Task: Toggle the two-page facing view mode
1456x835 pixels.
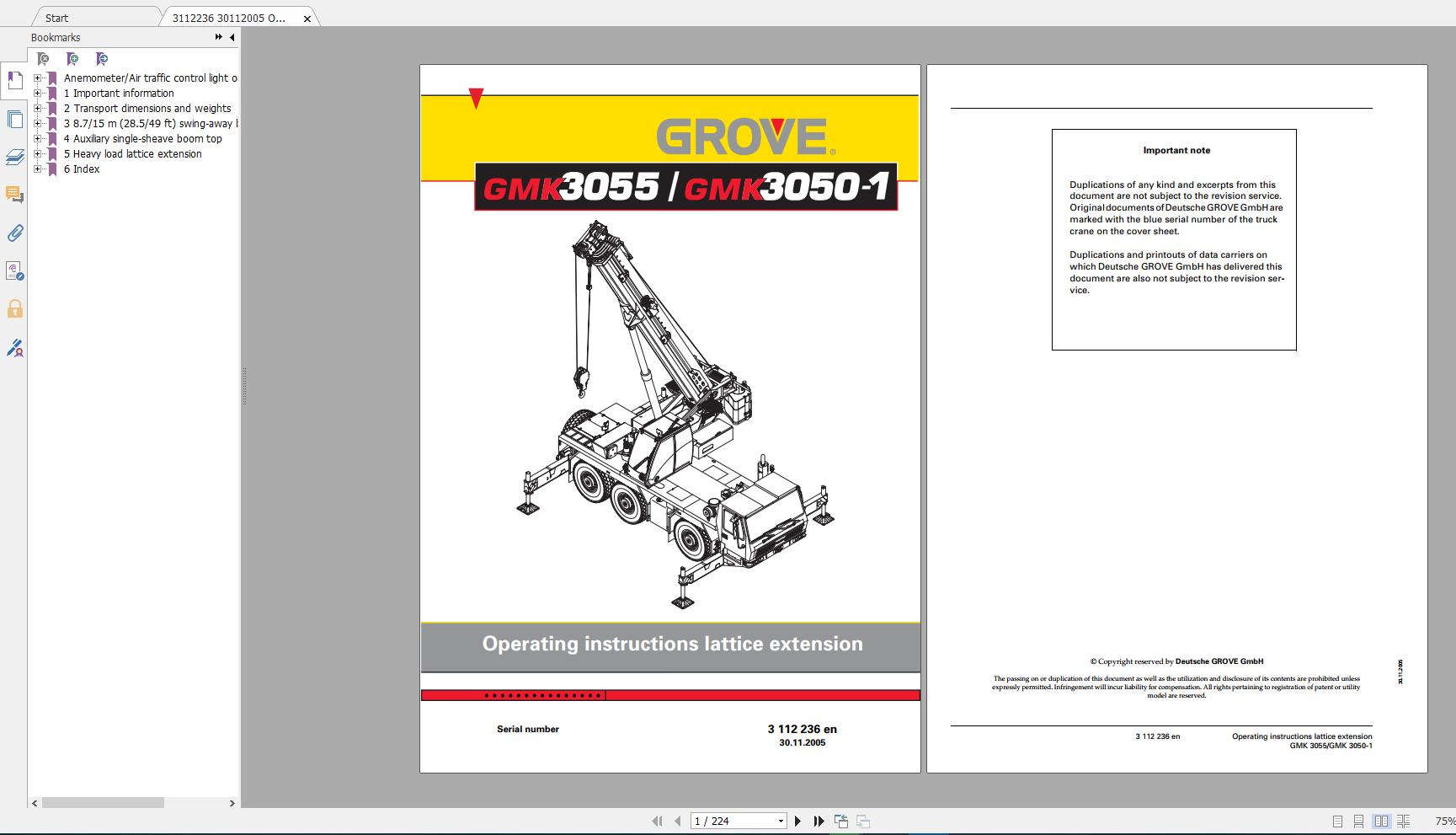Action: [x=1381, y=822]
